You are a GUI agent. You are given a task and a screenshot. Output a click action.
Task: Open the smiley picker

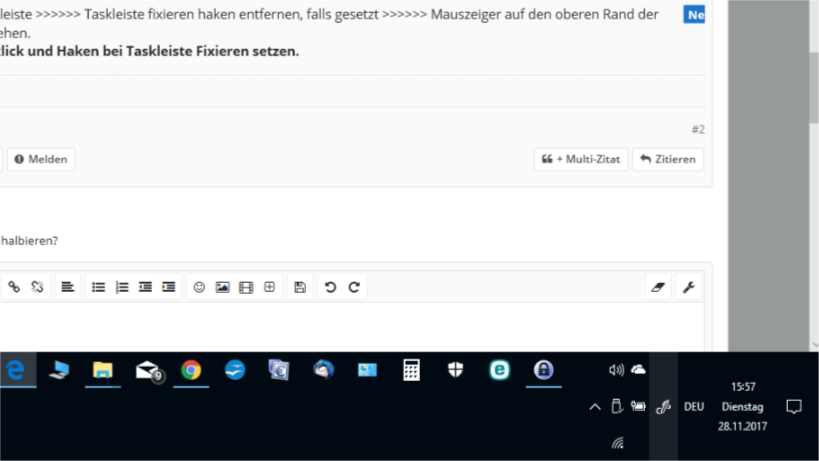(199, 287)
